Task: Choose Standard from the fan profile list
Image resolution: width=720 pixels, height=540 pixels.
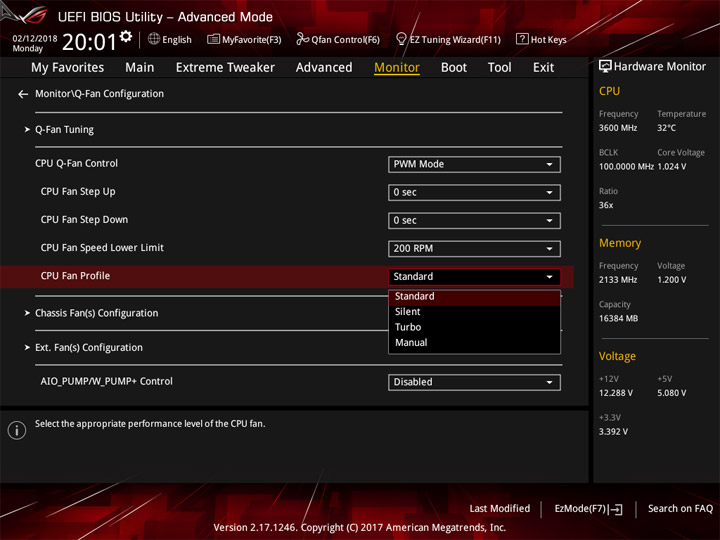Action: click(474, 297)
